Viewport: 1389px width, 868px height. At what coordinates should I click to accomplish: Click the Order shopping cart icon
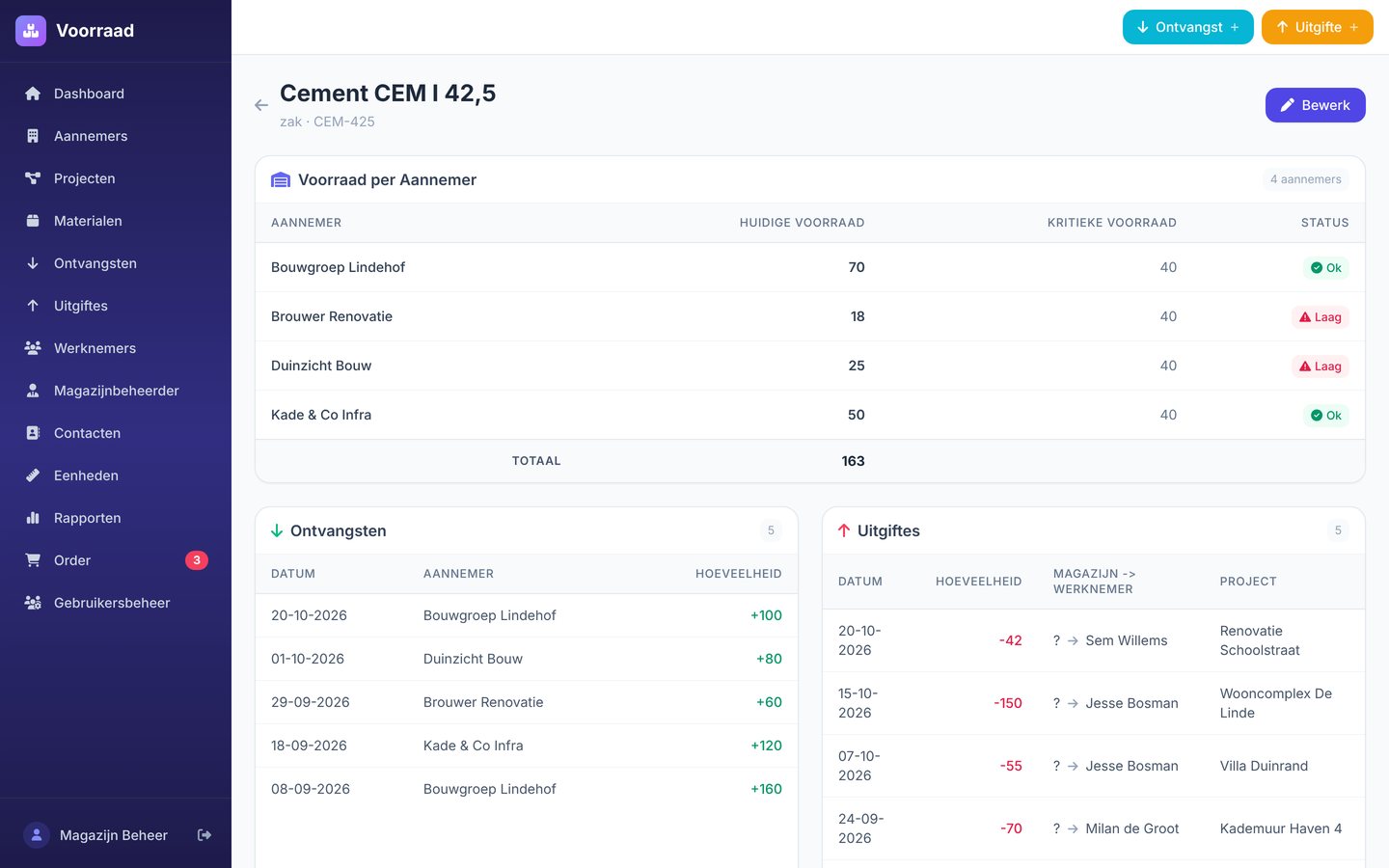(33, 560)
